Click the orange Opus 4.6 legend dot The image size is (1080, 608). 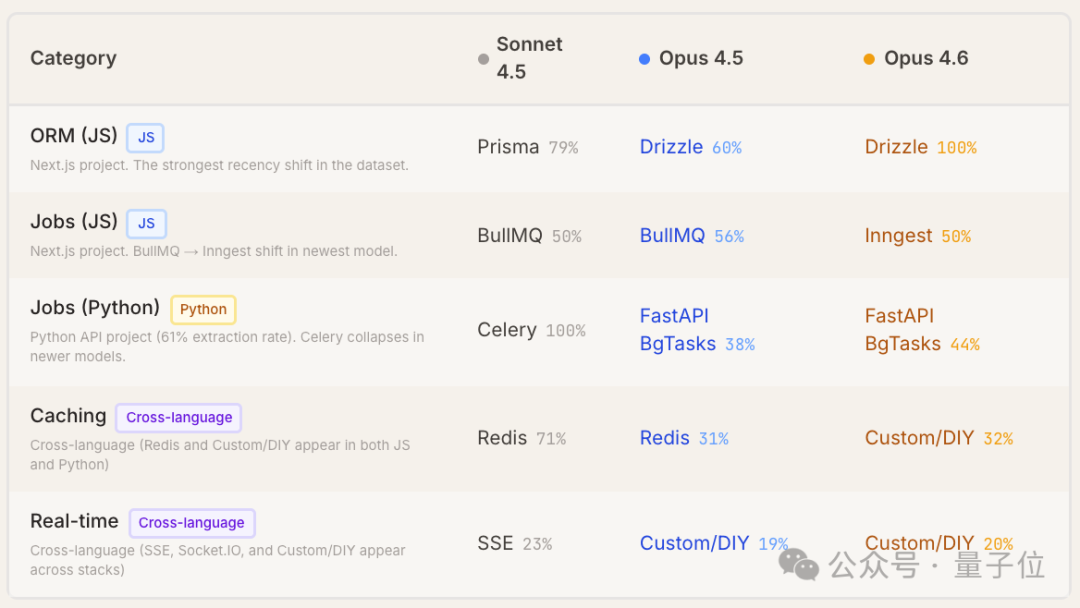(x=869, y=59)
